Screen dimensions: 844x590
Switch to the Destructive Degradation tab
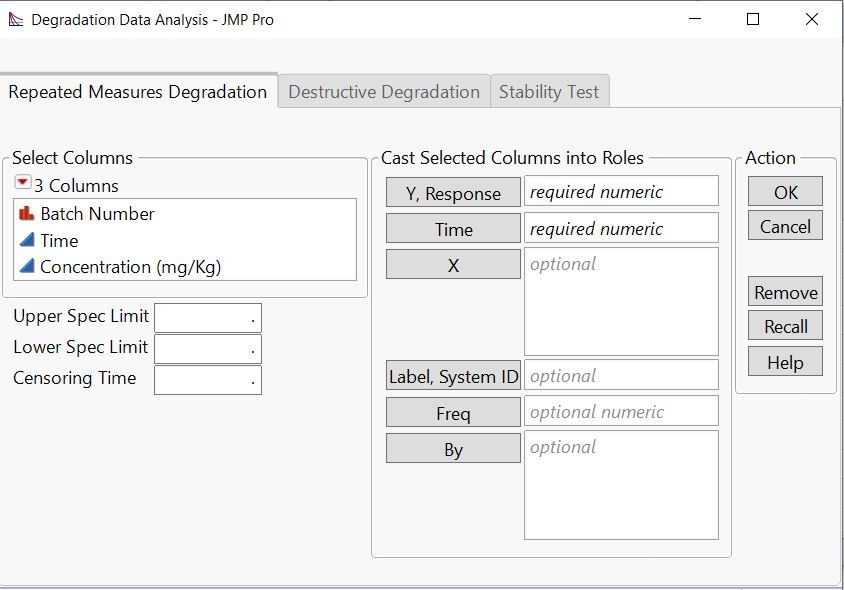[385, 91]
